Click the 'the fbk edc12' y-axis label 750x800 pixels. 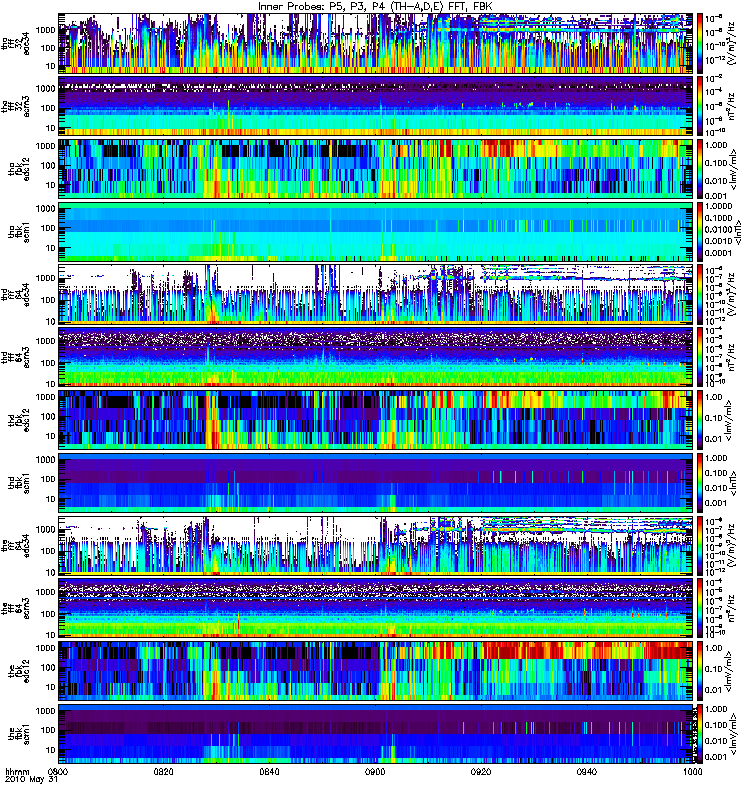pos(19,671)
